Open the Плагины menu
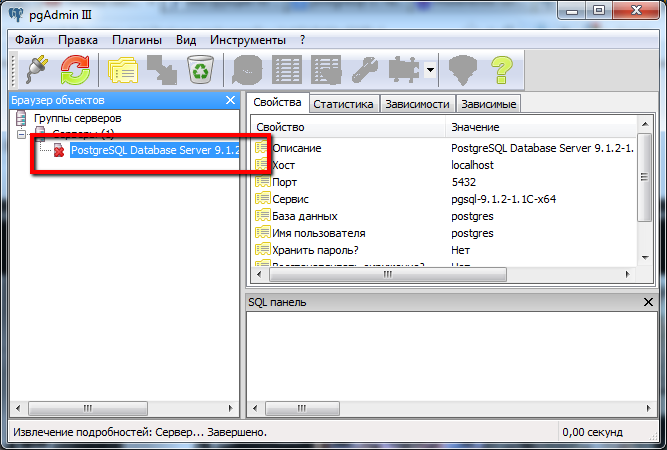 [137, 40]
